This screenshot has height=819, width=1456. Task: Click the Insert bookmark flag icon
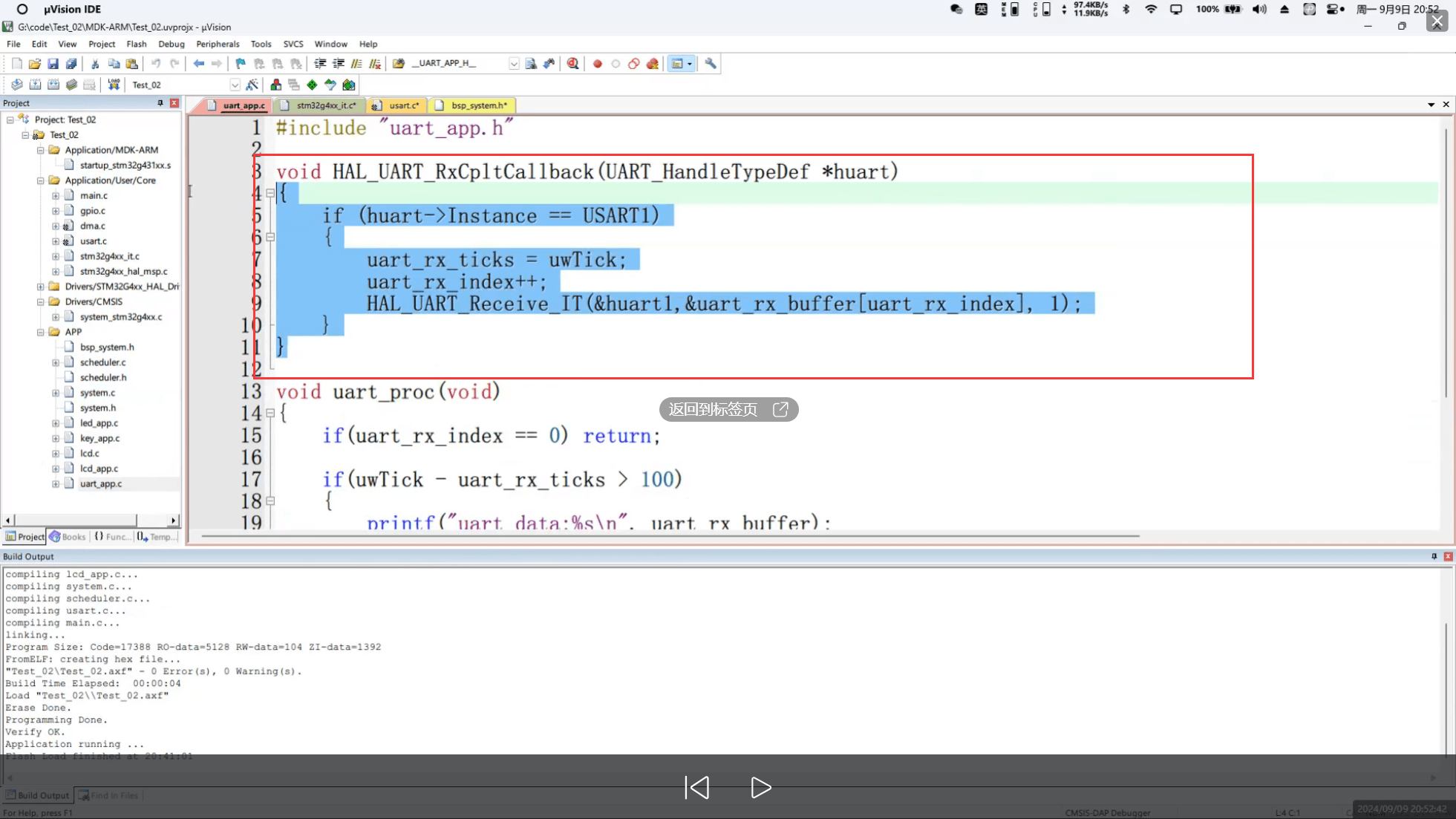point(241,64)
